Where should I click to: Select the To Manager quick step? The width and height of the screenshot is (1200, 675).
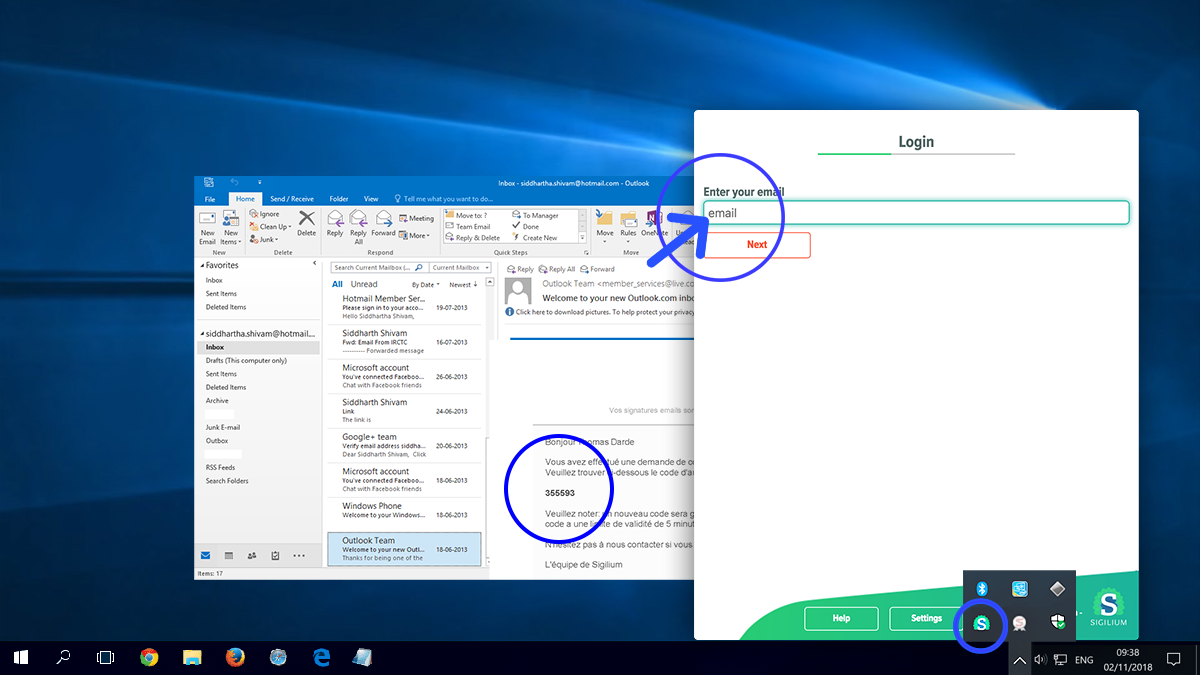[536, 215]
